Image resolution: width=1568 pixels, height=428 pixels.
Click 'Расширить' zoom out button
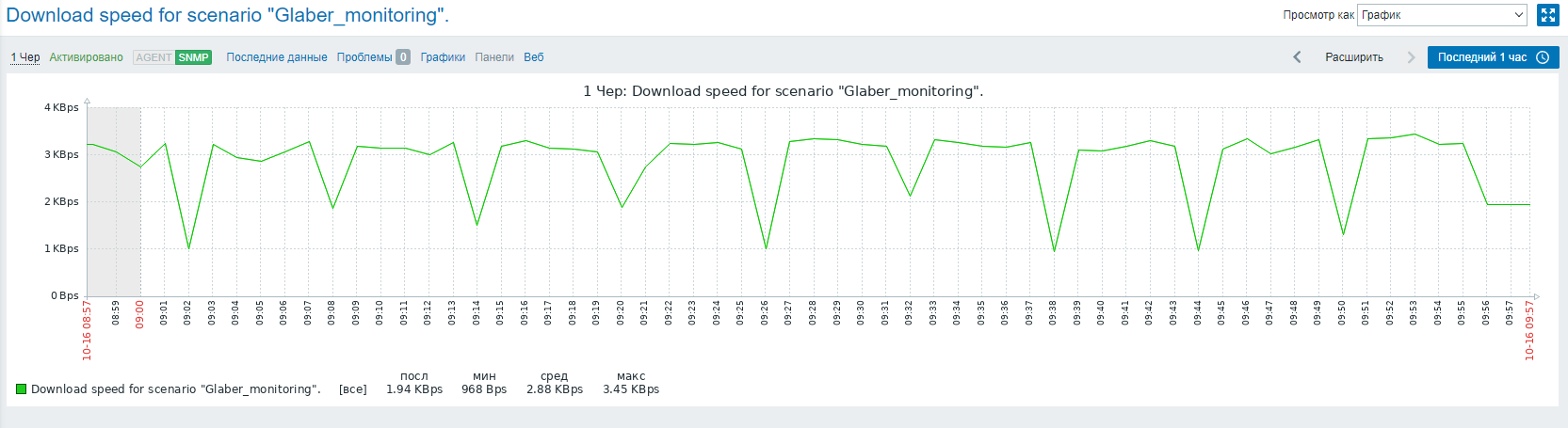pos(1354,57)
